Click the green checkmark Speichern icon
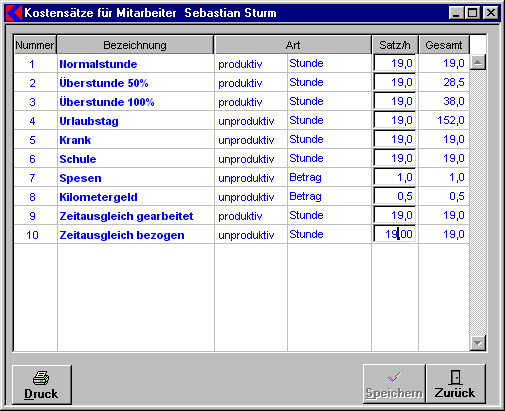The image size is (505, 411). coord(394,377)
